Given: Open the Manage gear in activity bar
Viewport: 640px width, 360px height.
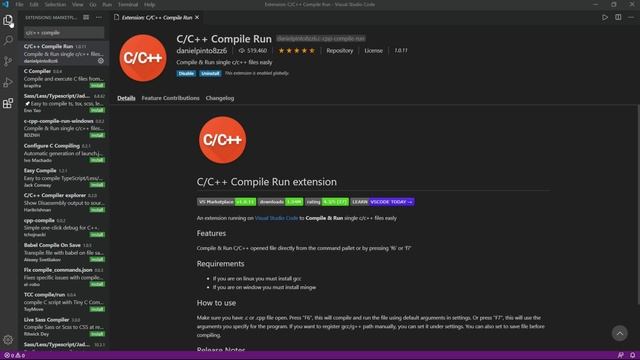Looking at the screenshot, I should [8, 340].
